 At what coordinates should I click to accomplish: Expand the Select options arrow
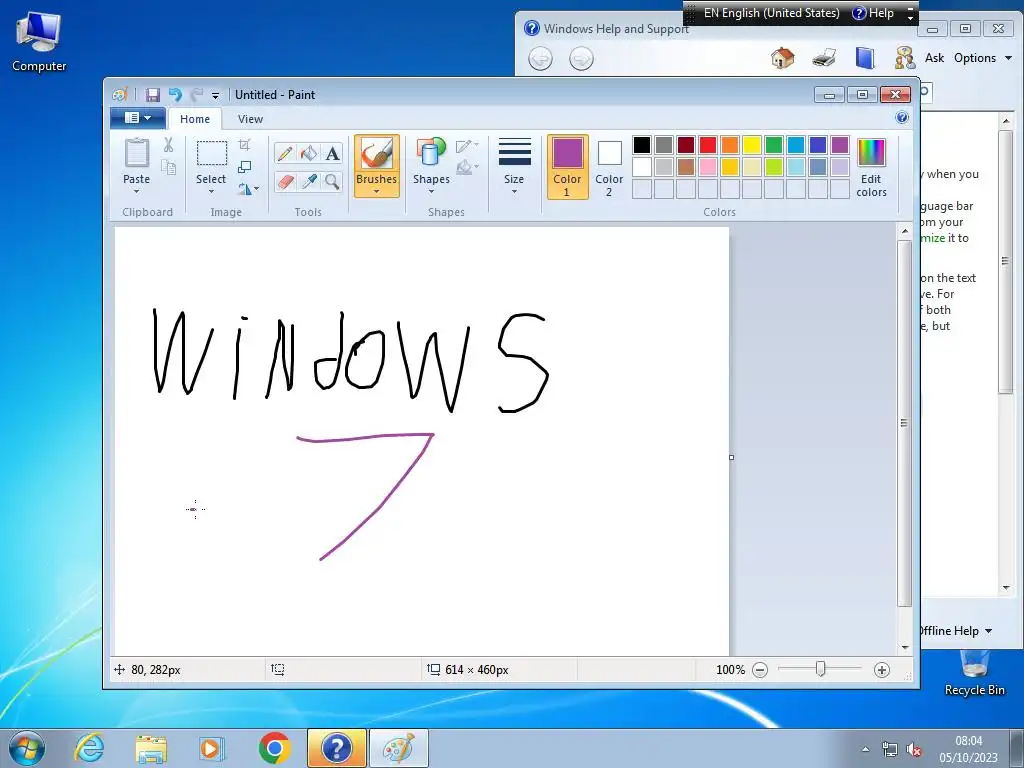[212, 191]
